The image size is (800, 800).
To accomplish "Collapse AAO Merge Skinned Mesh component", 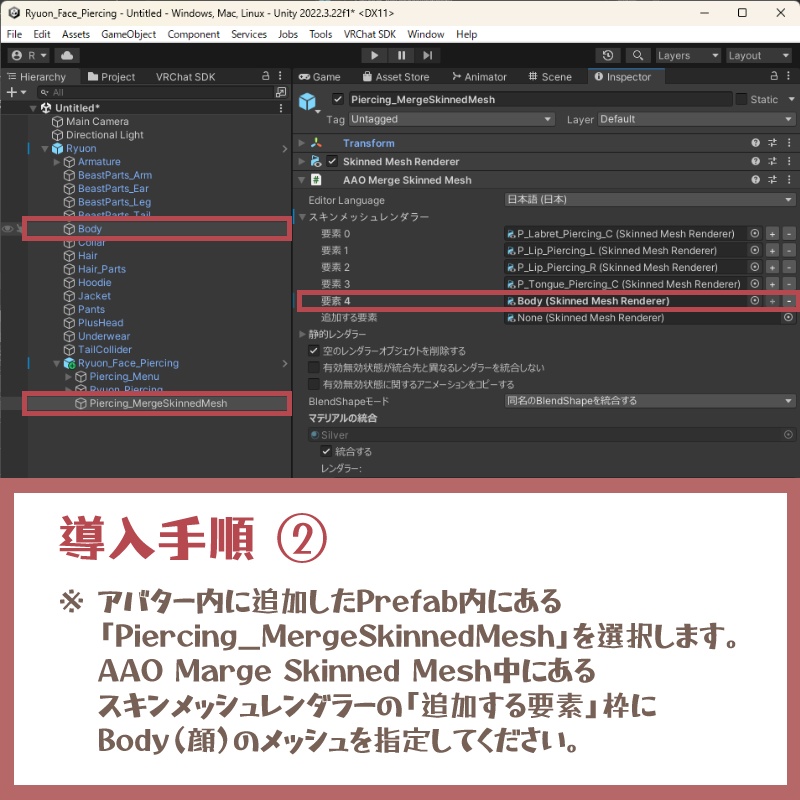I will click(x=302, y=180).
